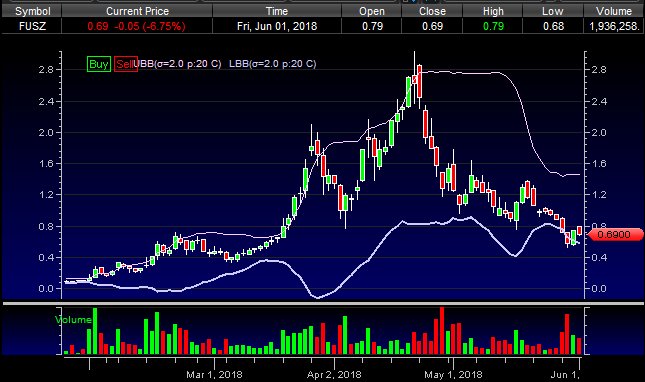Click the Close column header
The width and height of the screenshot is (645, 382).
pos(432,11)
